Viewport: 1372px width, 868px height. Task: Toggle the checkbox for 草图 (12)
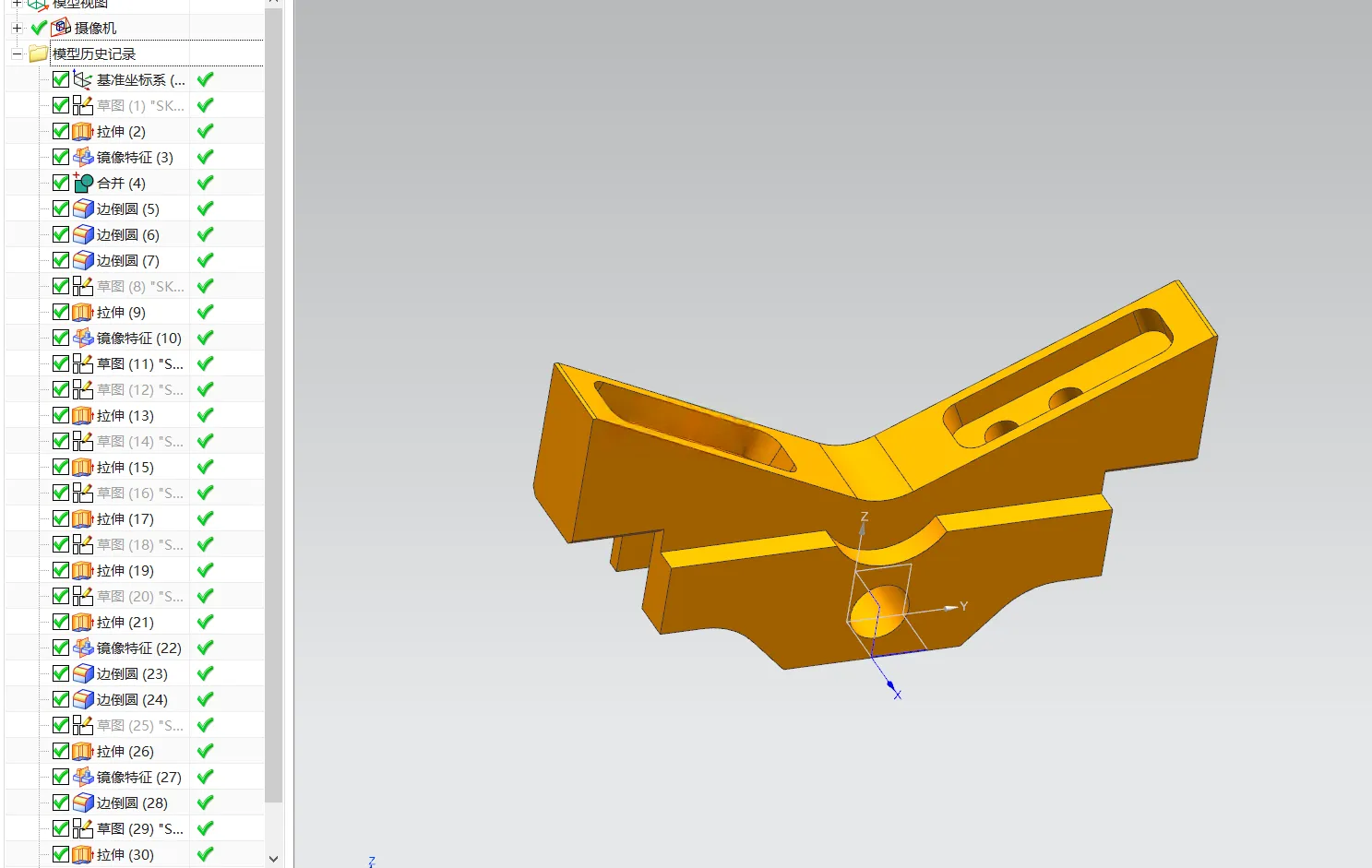61,390
